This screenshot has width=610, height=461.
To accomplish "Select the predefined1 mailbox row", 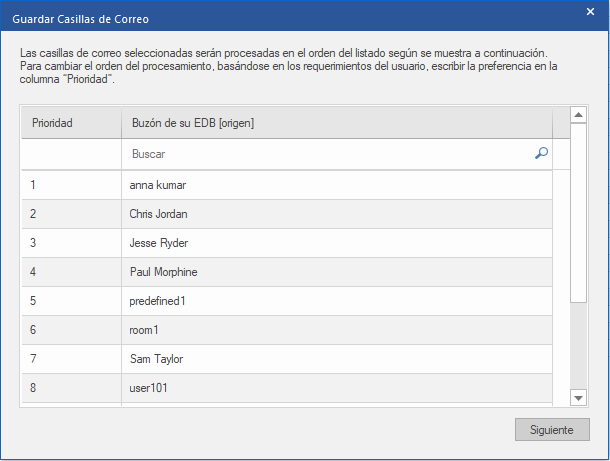I will 336,301.
